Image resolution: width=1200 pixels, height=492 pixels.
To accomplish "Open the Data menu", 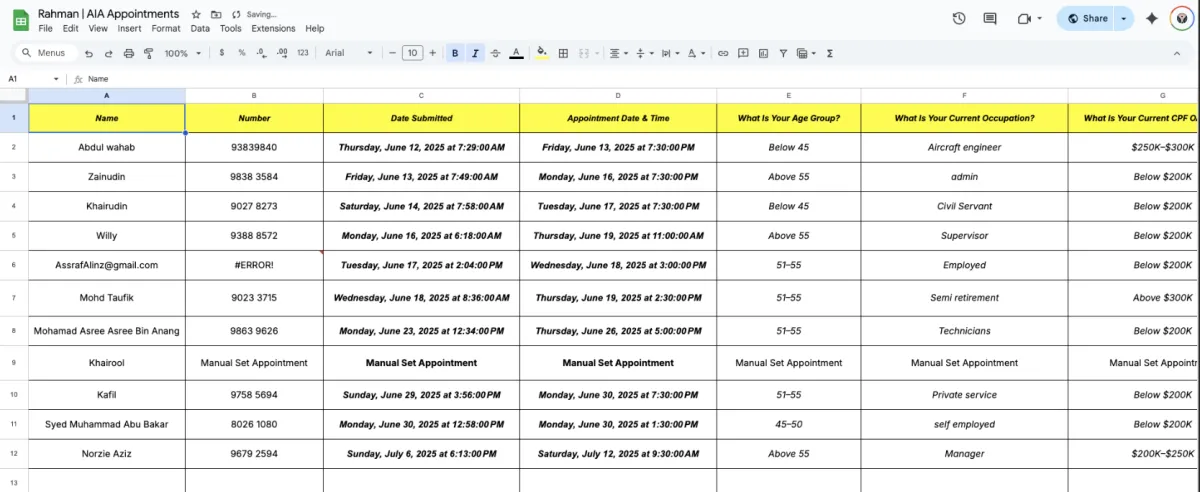I will click(200, 29).
